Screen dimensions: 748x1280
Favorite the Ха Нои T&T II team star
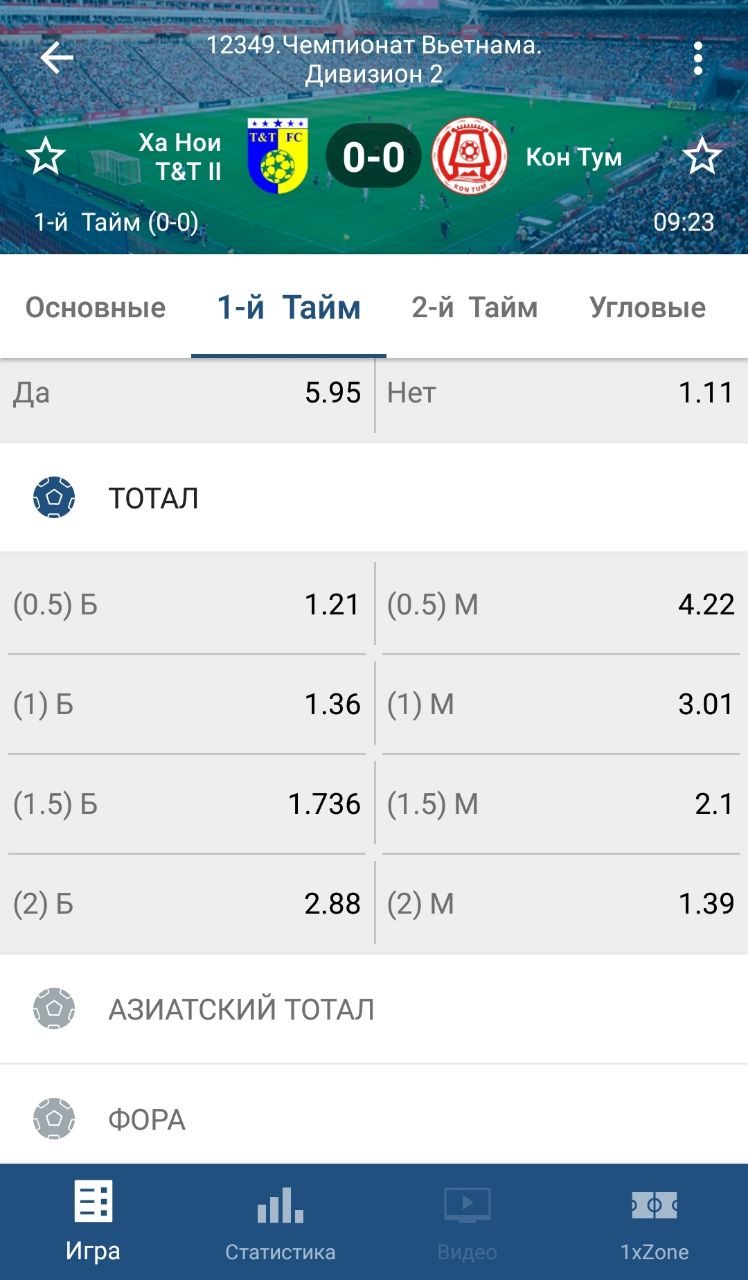click(45, 157)
